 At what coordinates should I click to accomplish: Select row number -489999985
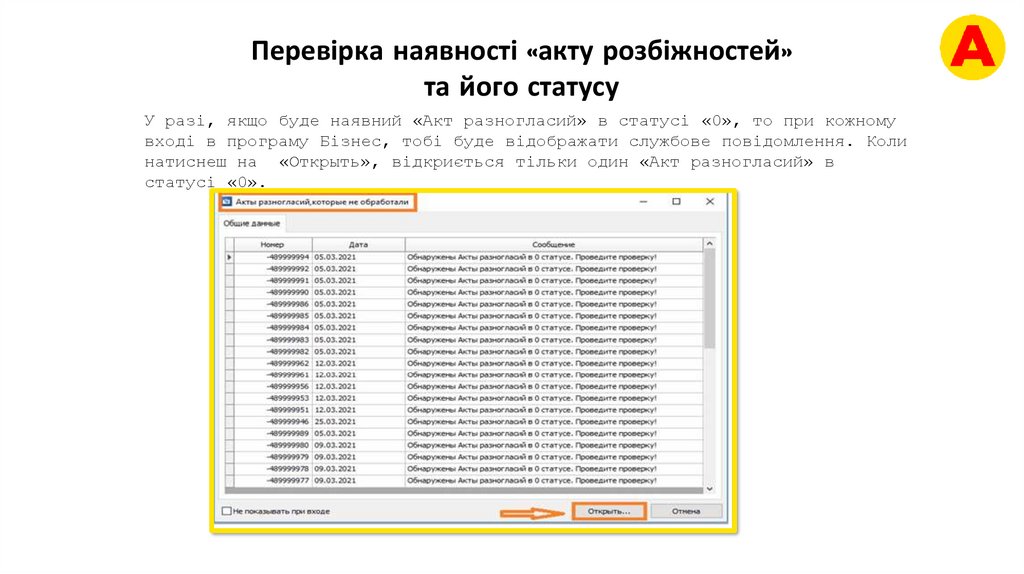[464, 316]
